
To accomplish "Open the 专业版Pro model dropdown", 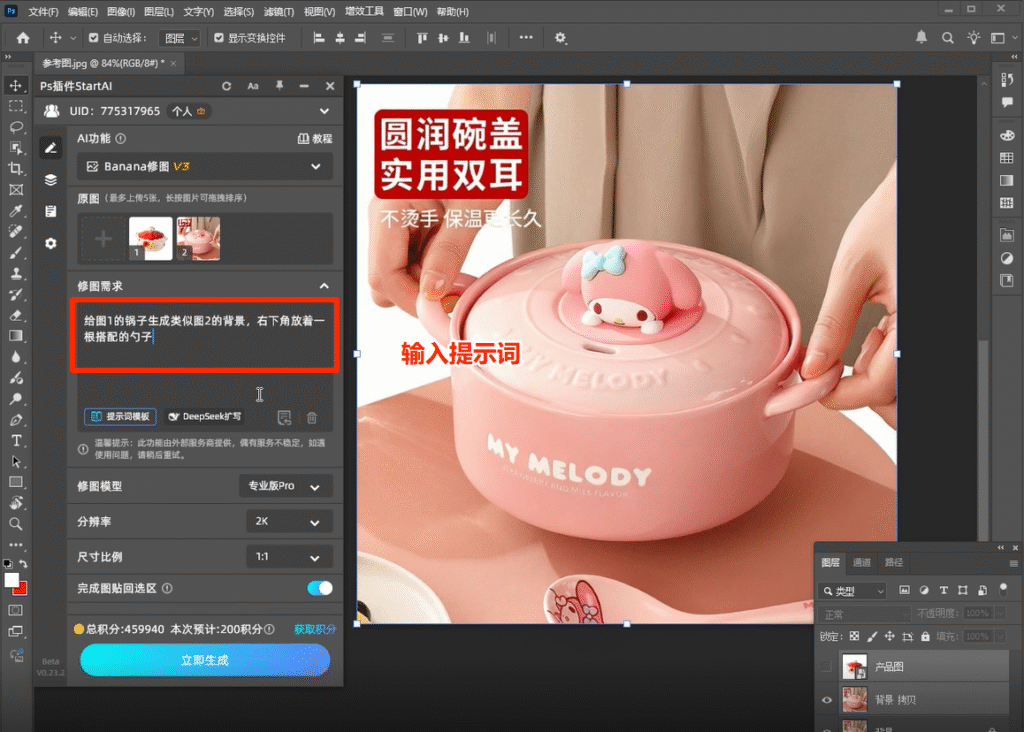I will tap(285, 486).
